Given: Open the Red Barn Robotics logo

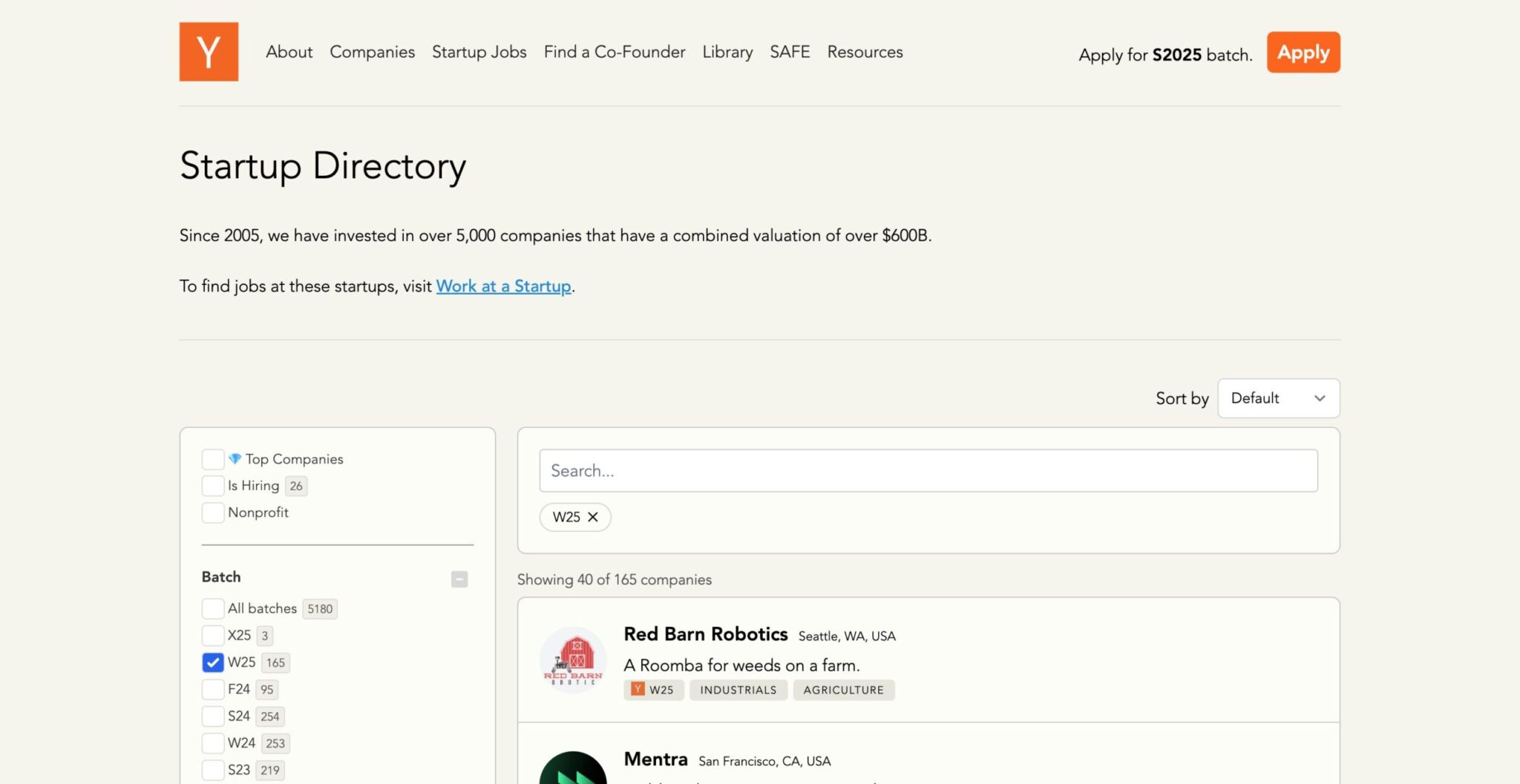Looking at the screenshot, I should 572,659.
